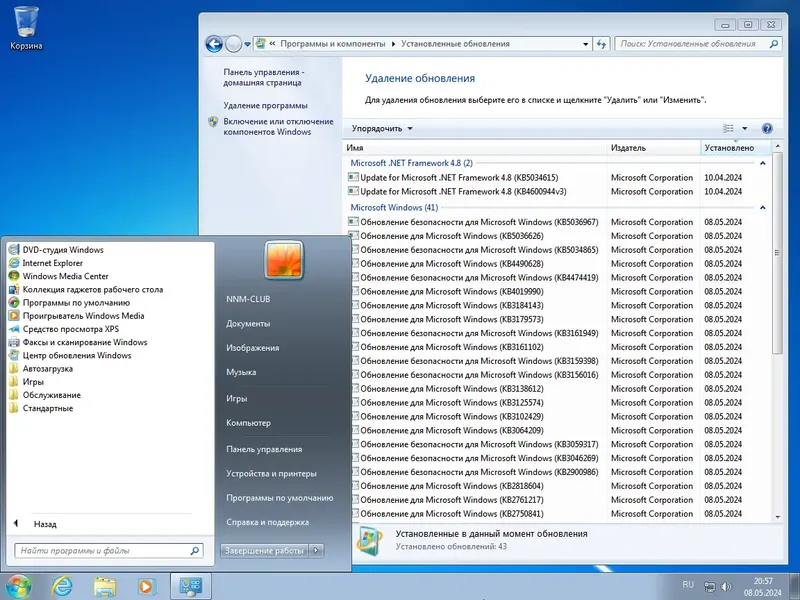This screenshot has width=800, height=600.
Task: Open the help icon in the updates window
Action: (x=767, y=128)
